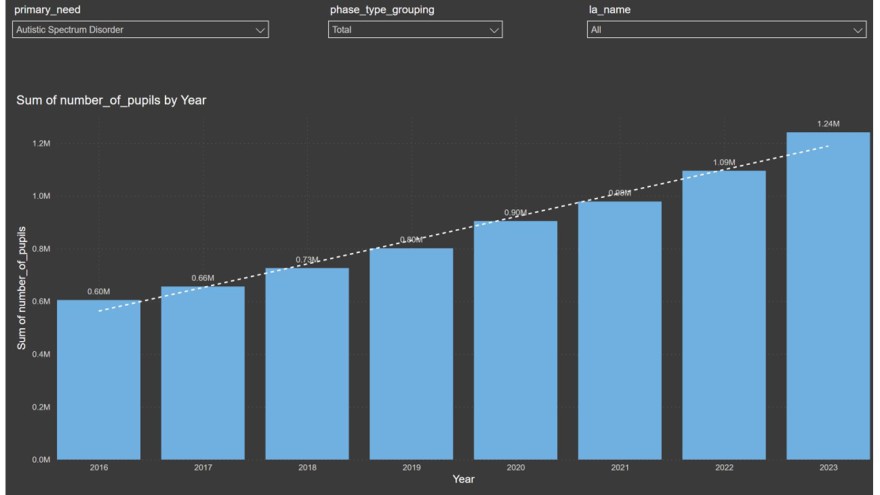This screenshot has height=495, width=880.
Task: Select the bar for 2020
Action: 515,340
